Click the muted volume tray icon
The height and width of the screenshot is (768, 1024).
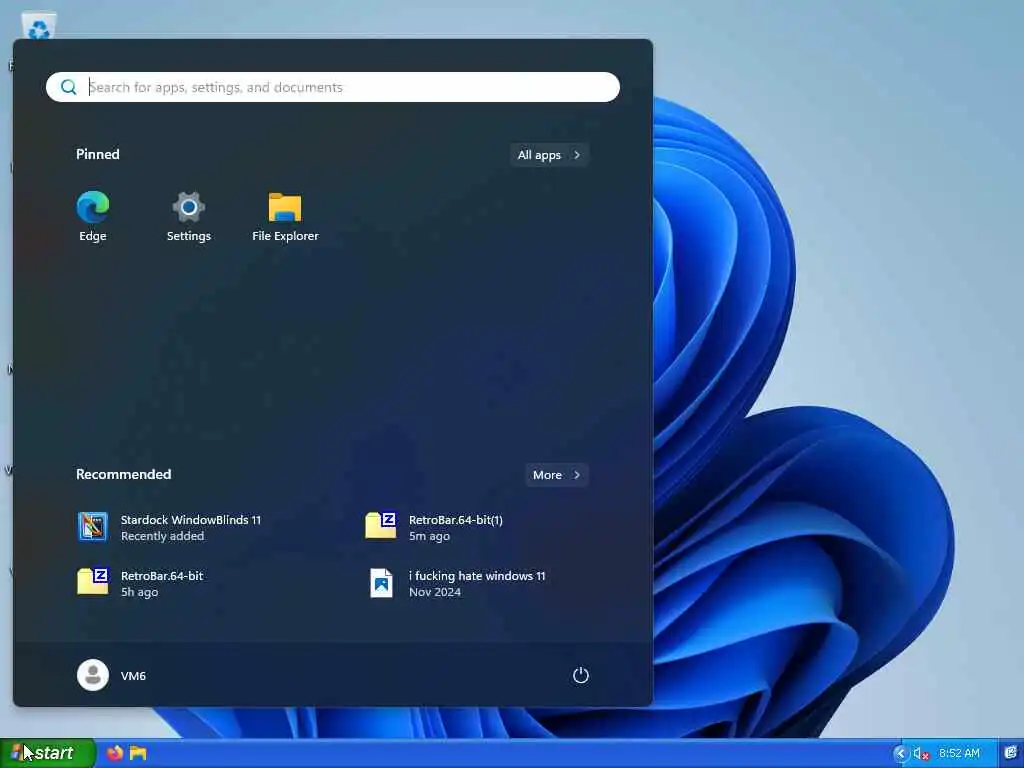(x=921, y=754)
